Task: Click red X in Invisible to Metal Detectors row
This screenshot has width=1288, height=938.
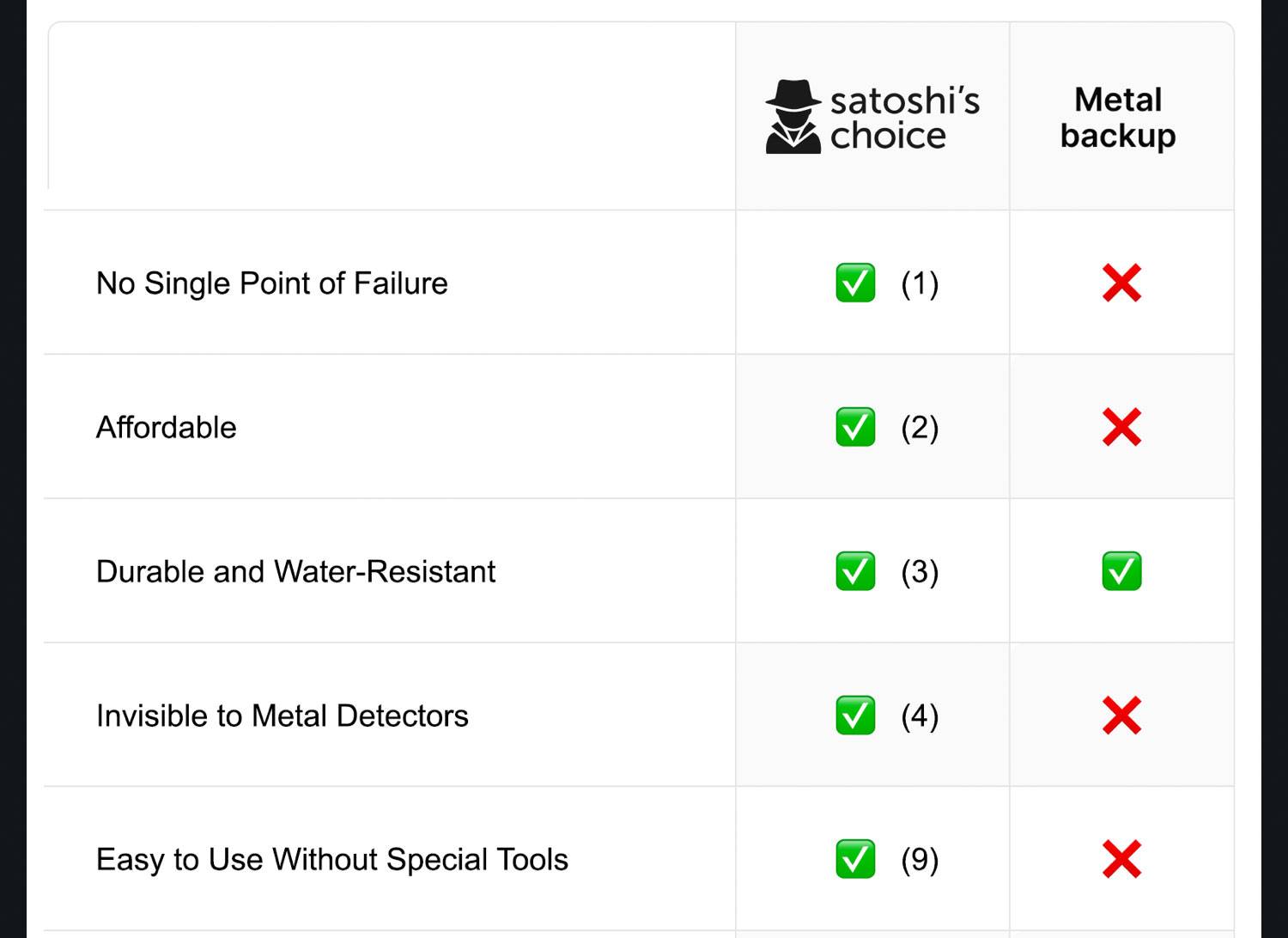Action: click(x=1121, y=716)
